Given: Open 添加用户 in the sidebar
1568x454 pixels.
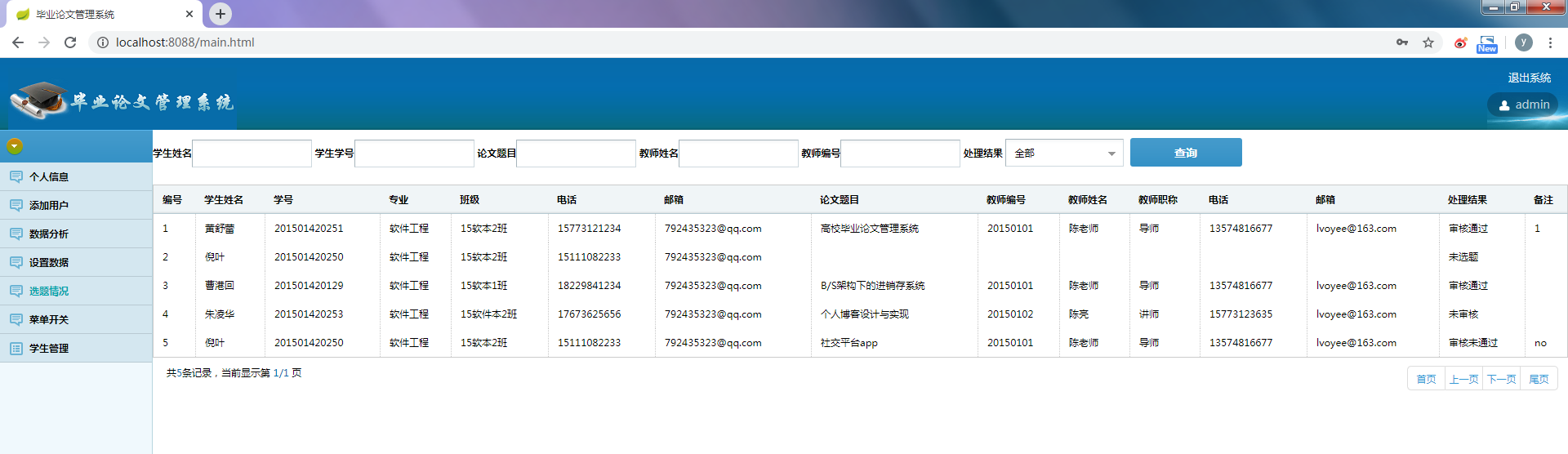Looking at the screenshot, I should (x=76, y=205).
